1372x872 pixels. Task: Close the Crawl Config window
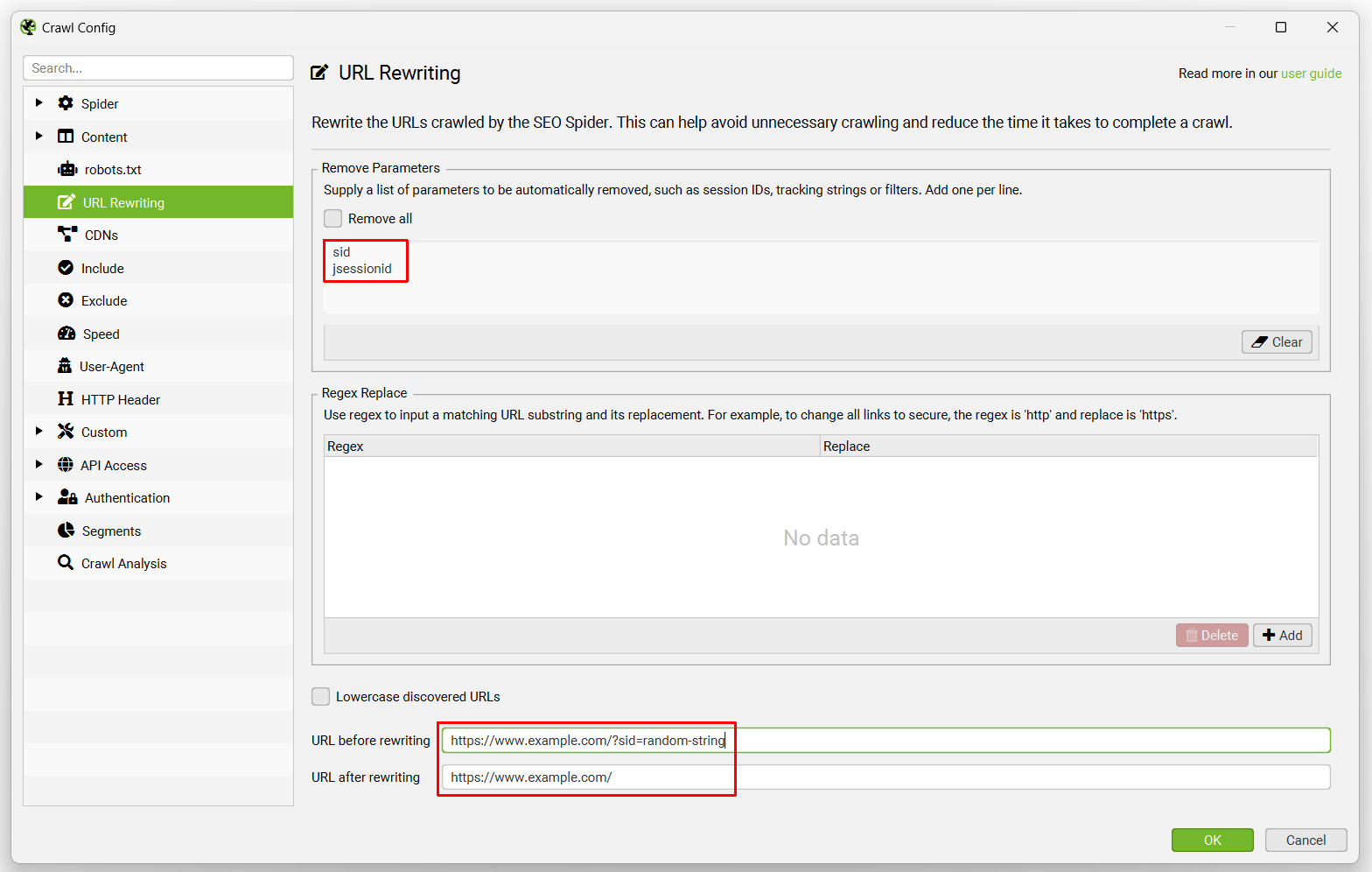[x=1333, y=27]
